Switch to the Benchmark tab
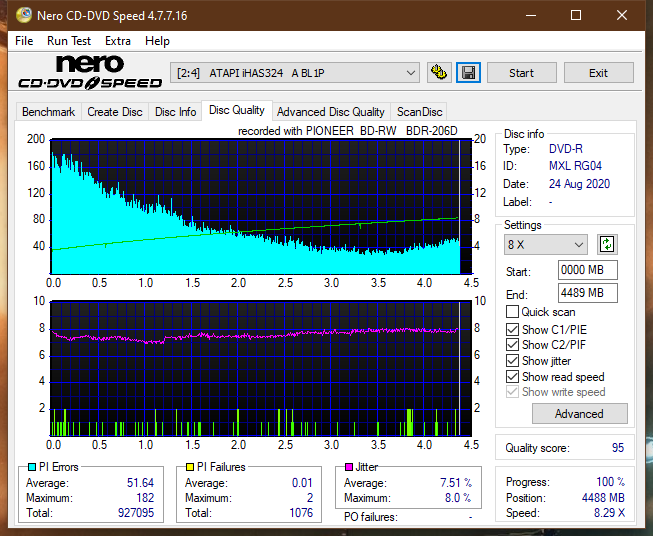This screenshot has height=536, width=653. point(49,112)
